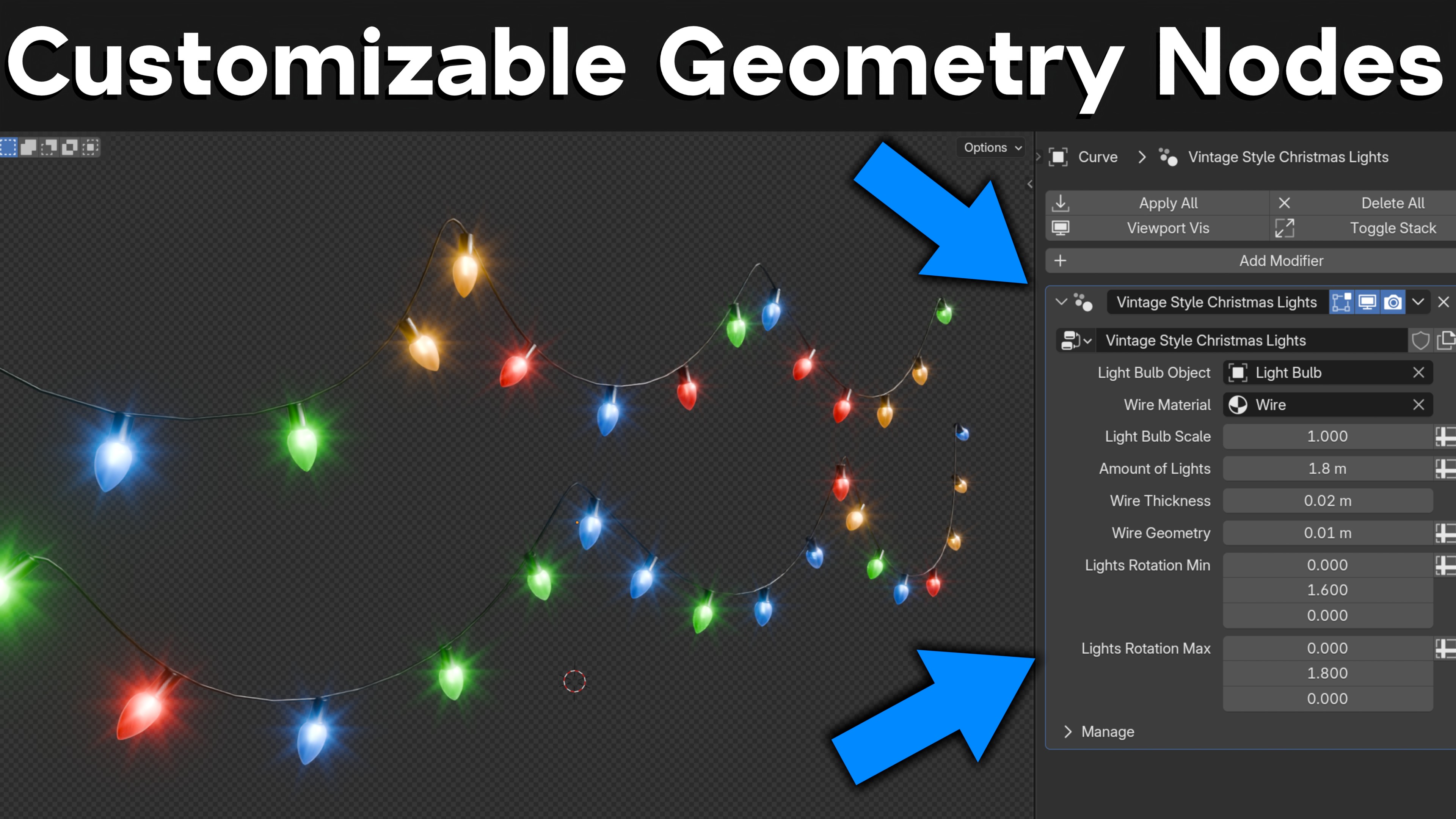
Task: Open the node group browse dropdown
Action: (1076, 341)
